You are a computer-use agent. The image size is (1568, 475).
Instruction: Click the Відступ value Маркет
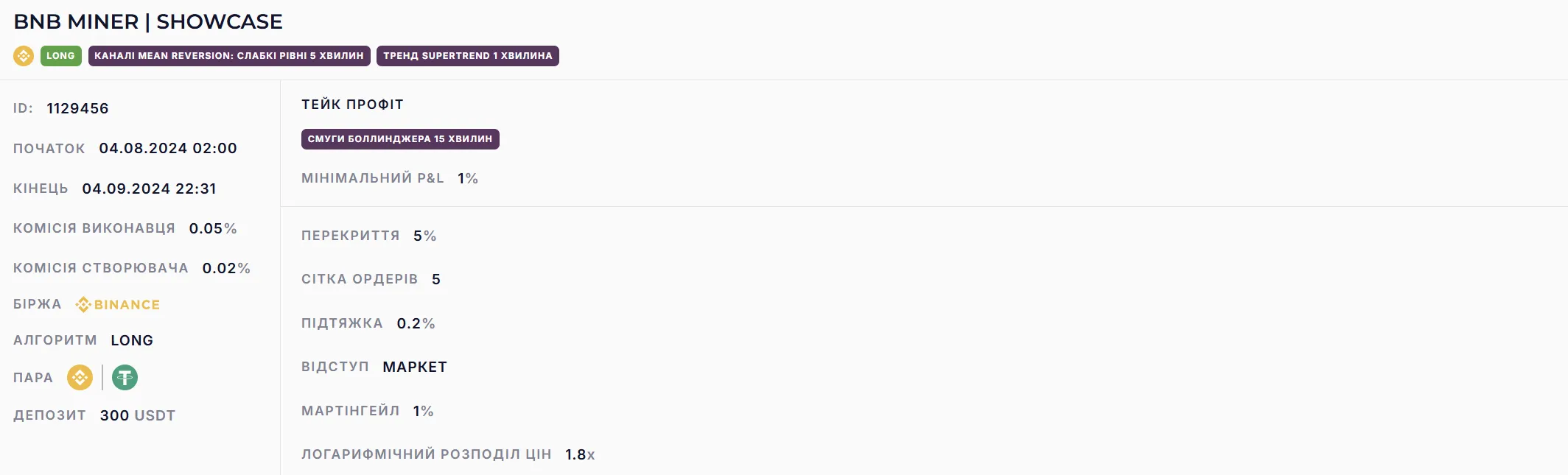point(415,367)
